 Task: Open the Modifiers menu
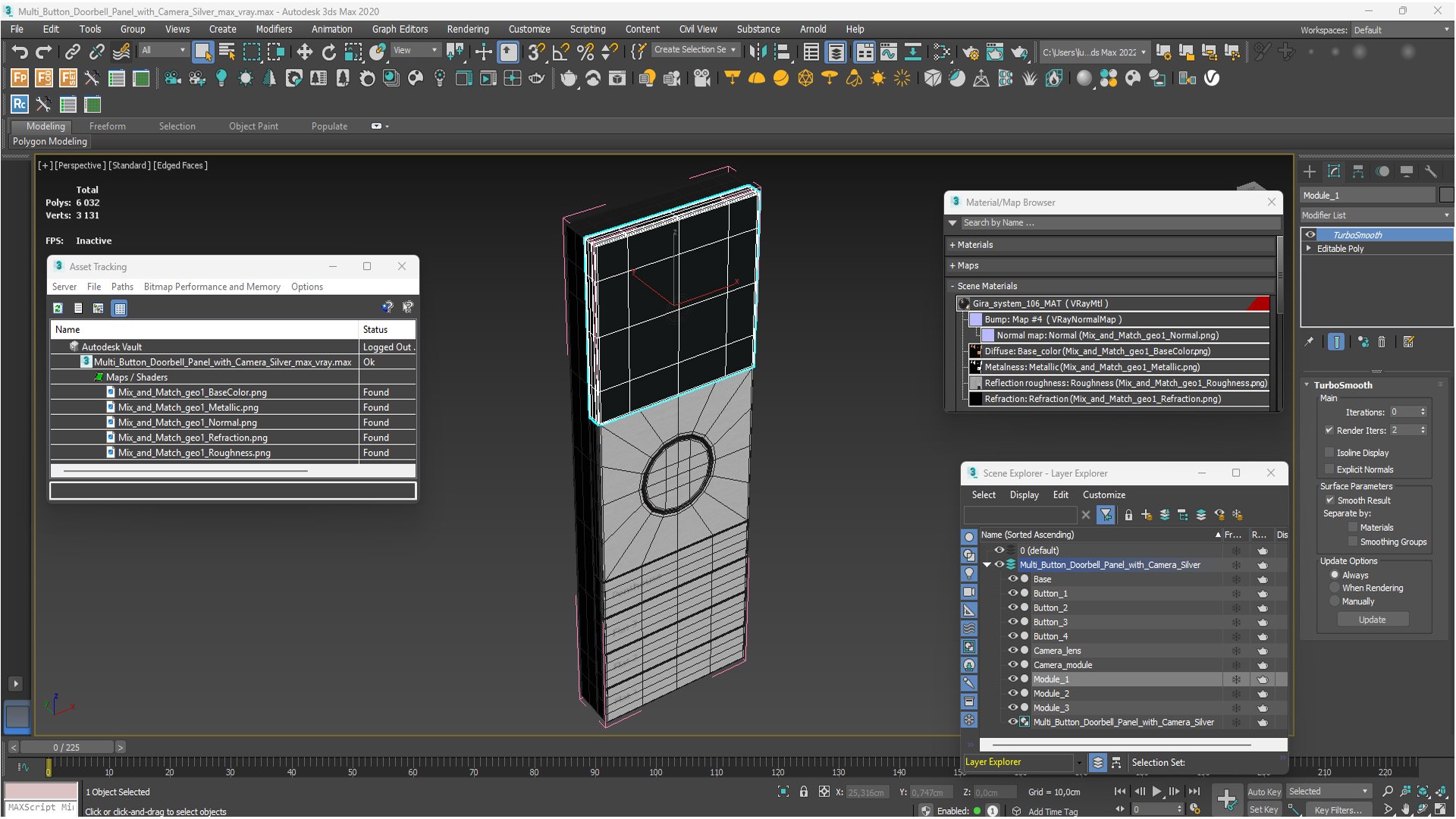coord(274,29)
